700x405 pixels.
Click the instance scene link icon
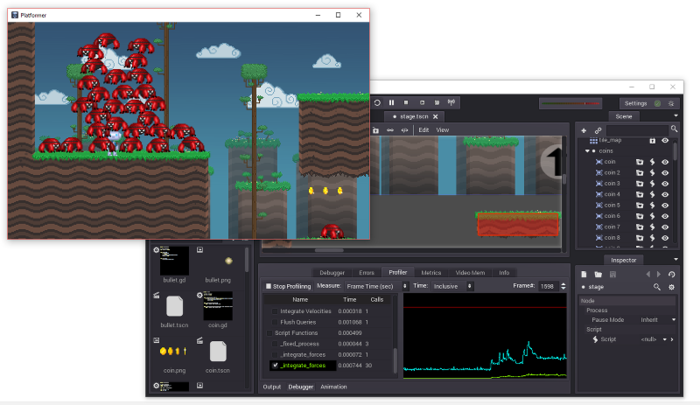[599, 130]
